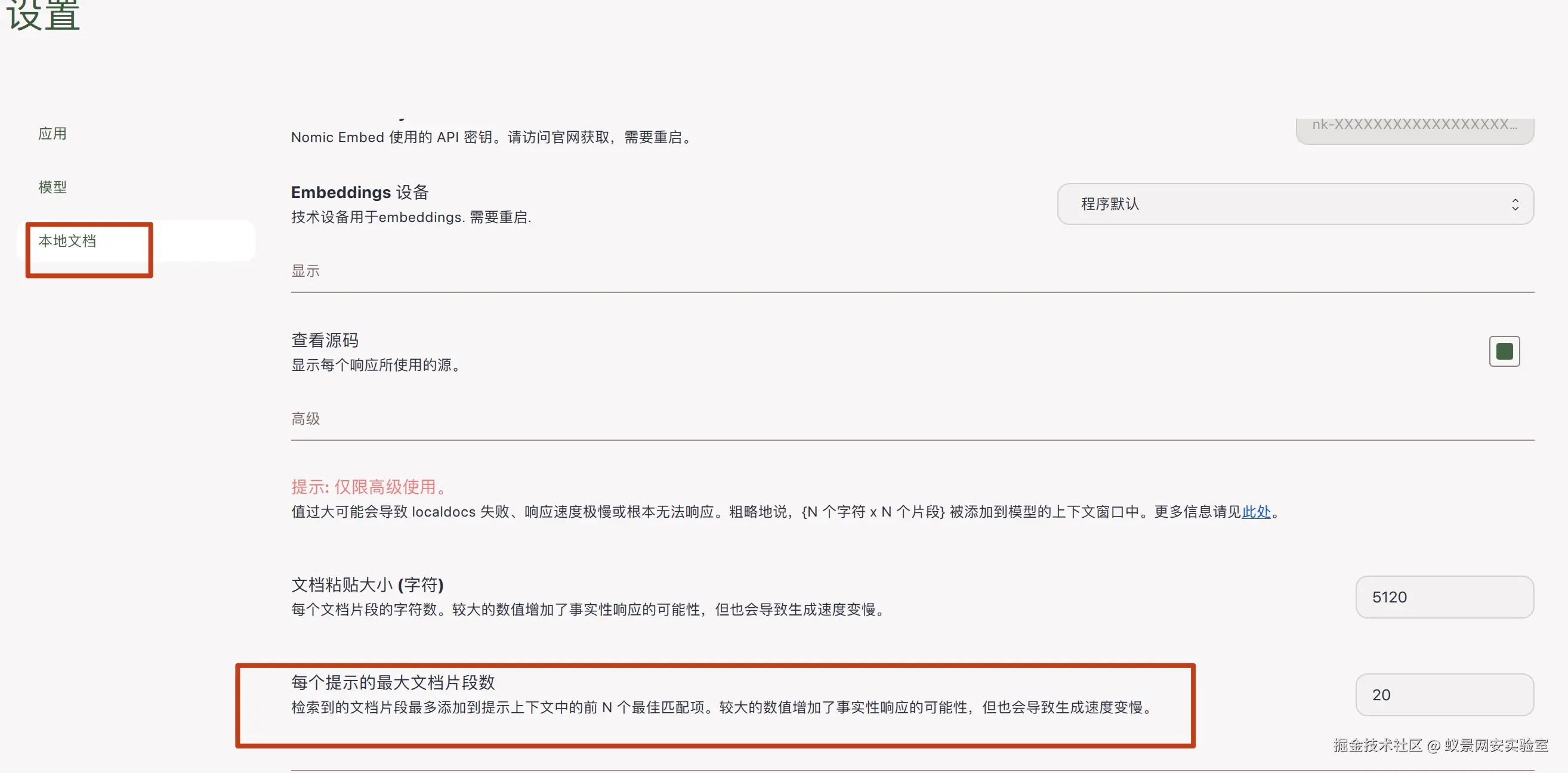Image resolution: width=1568 pixels, height=773 pixels.
Task: Click the 高级 section header
Action: (x=305, y=419)
